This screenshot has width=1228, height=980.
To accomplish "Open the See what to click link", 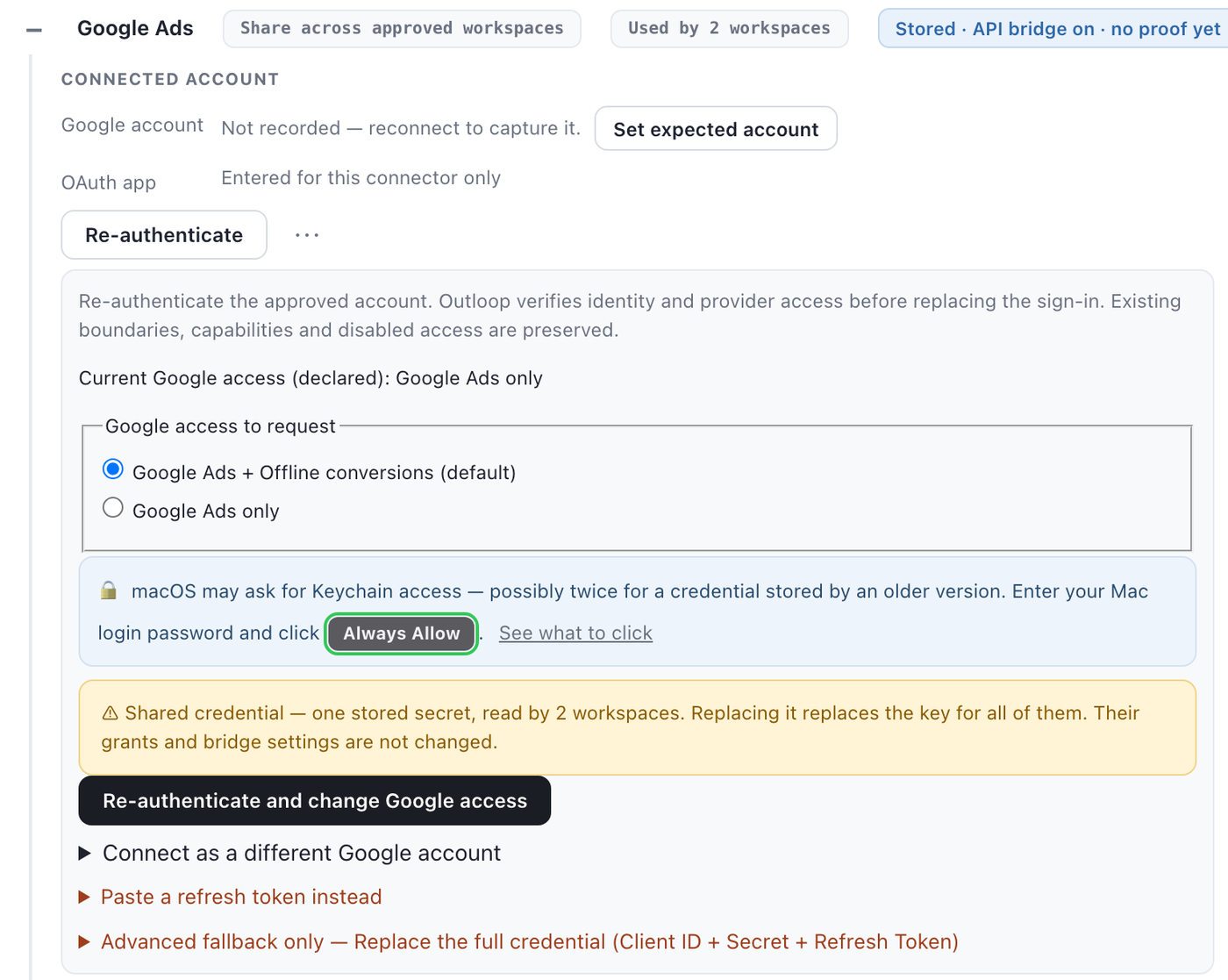I will (x=575, y=633).
